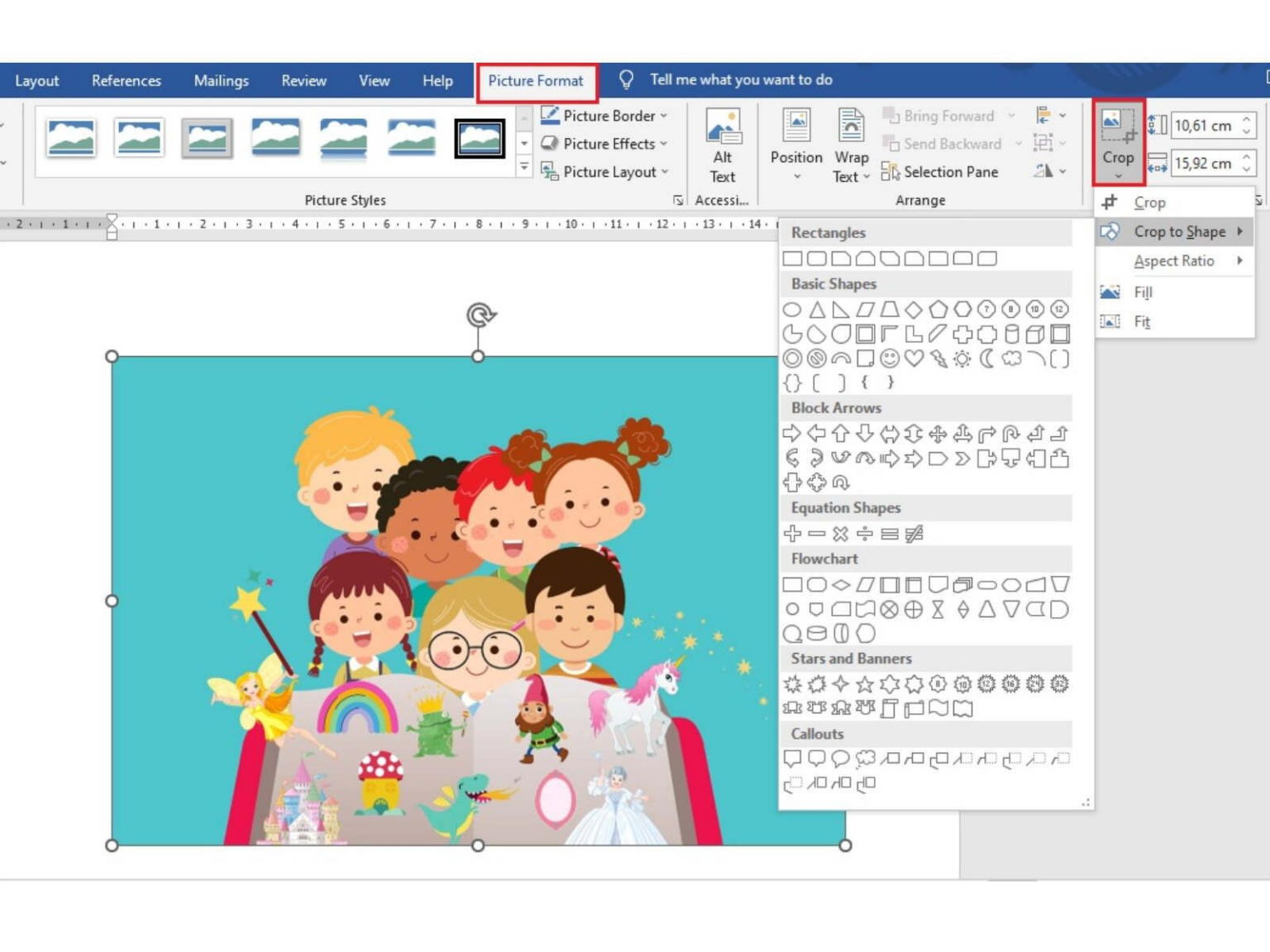The width and height of the screenshot is (1270, 952).
Task: Open the Review tab
Action: [303, 81]
